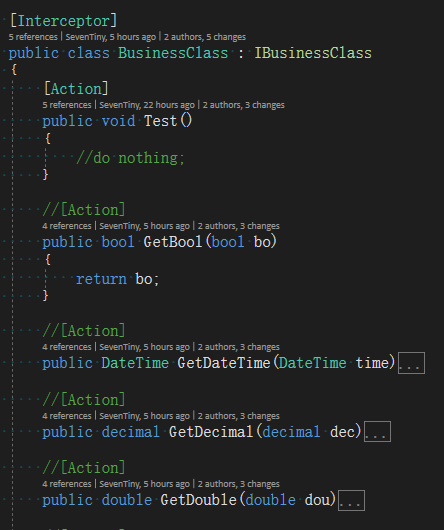Show 4 references for the GetBool method

point(67,226)
